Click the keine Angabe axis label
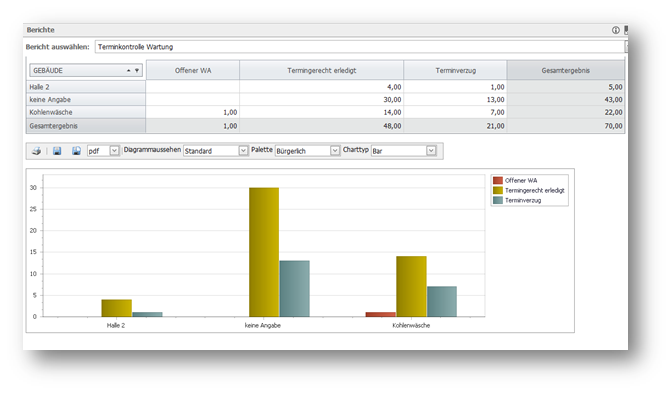671x393 pixels. (263, 325)
